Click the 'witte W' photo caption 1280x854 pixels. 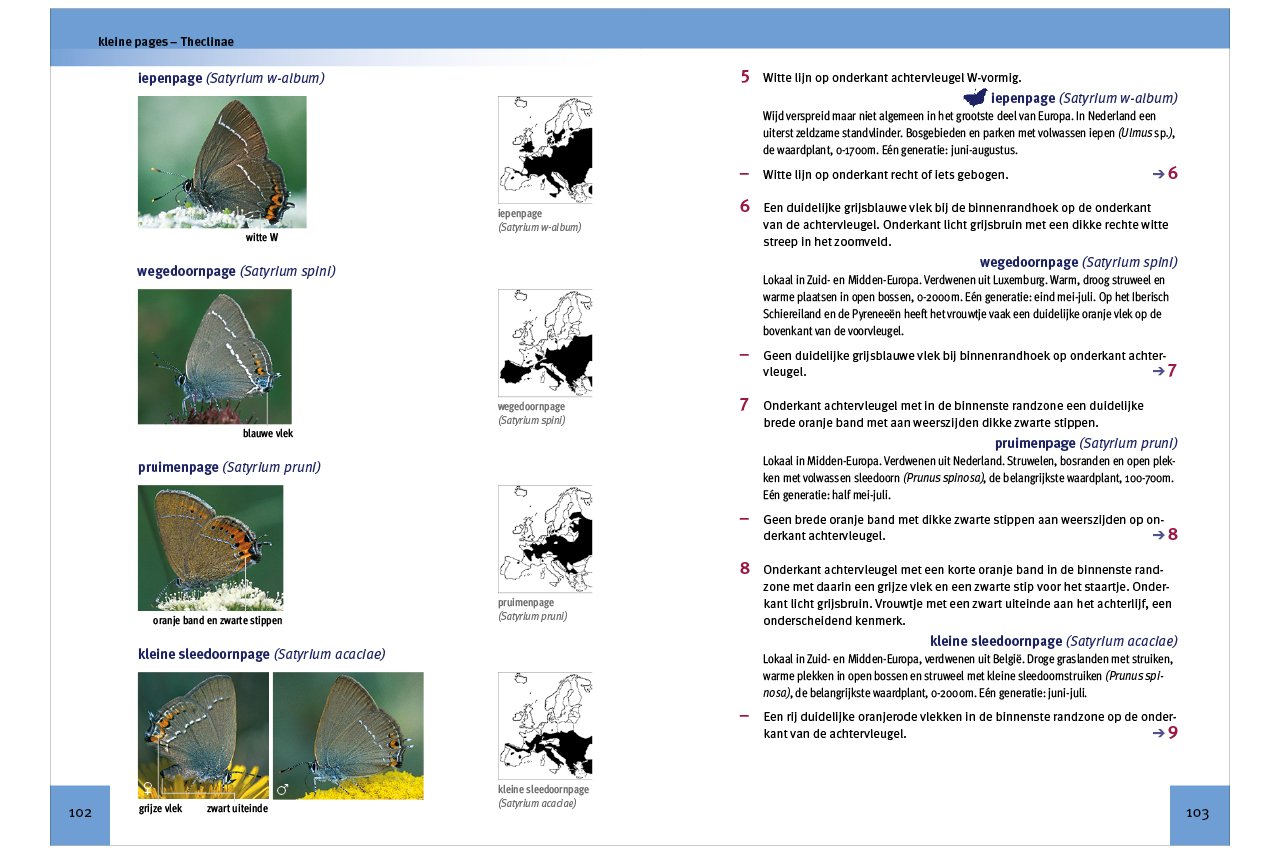(x=262, y=238)
